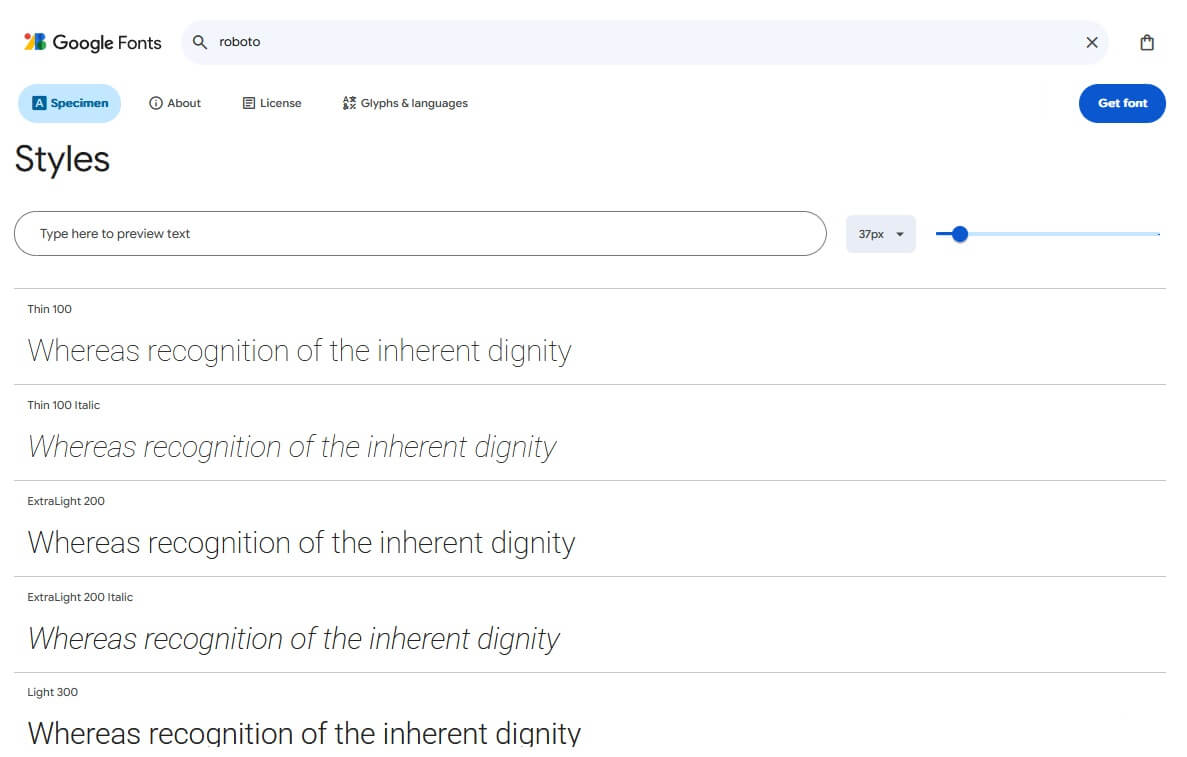The height and width of the screenshot is (757, 1187).
Task: Click the font size slider handle
Action: click(960, 235)
